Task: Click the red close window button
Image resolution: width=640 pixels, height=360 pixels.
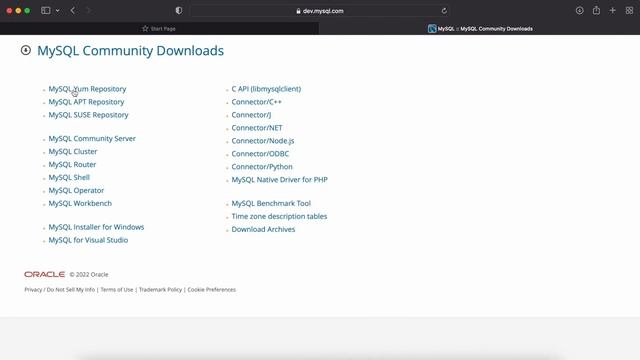Action: 9,11
